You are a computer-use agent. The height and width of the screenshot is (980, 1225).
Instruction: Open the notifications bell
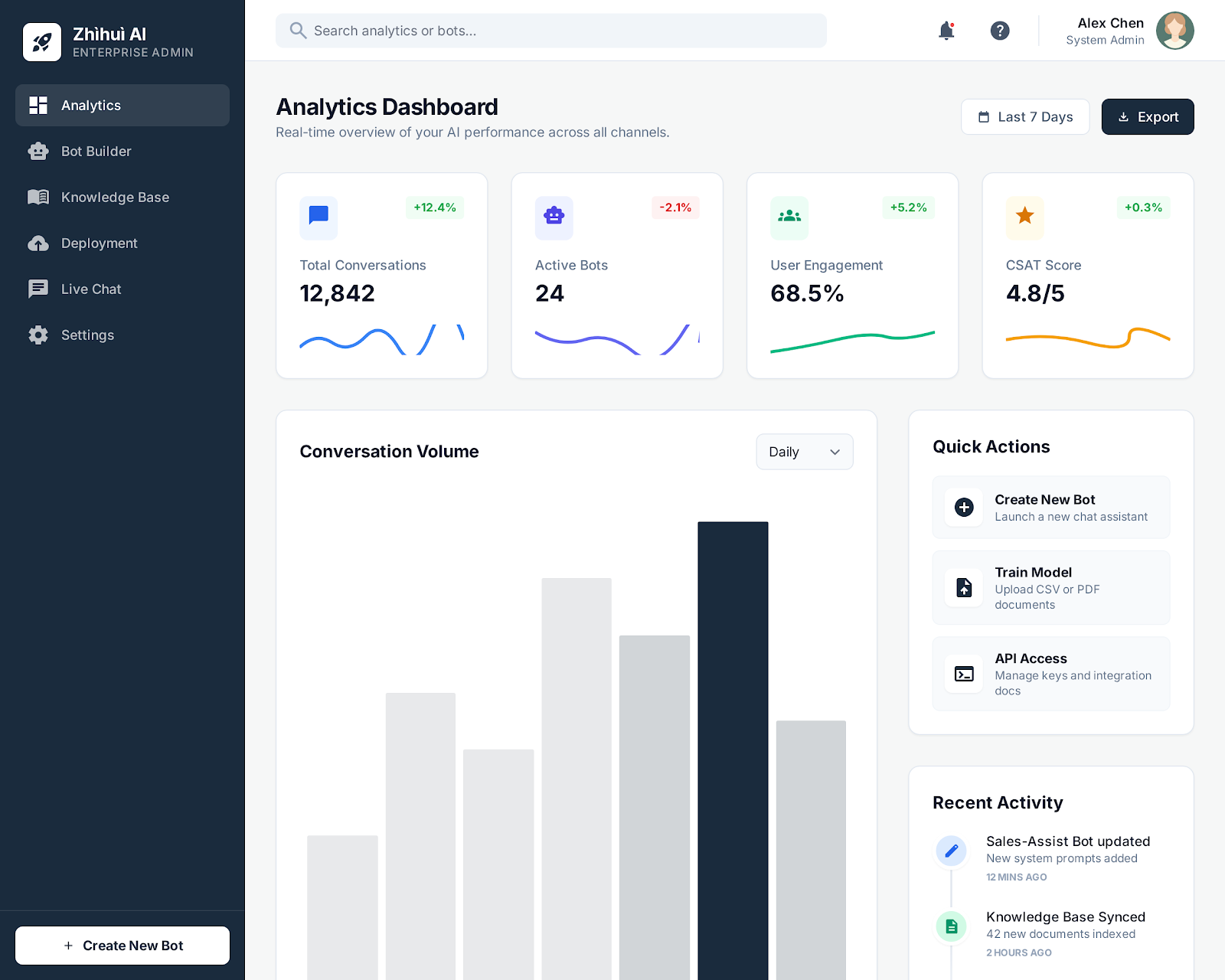click(x=946, y=31)
